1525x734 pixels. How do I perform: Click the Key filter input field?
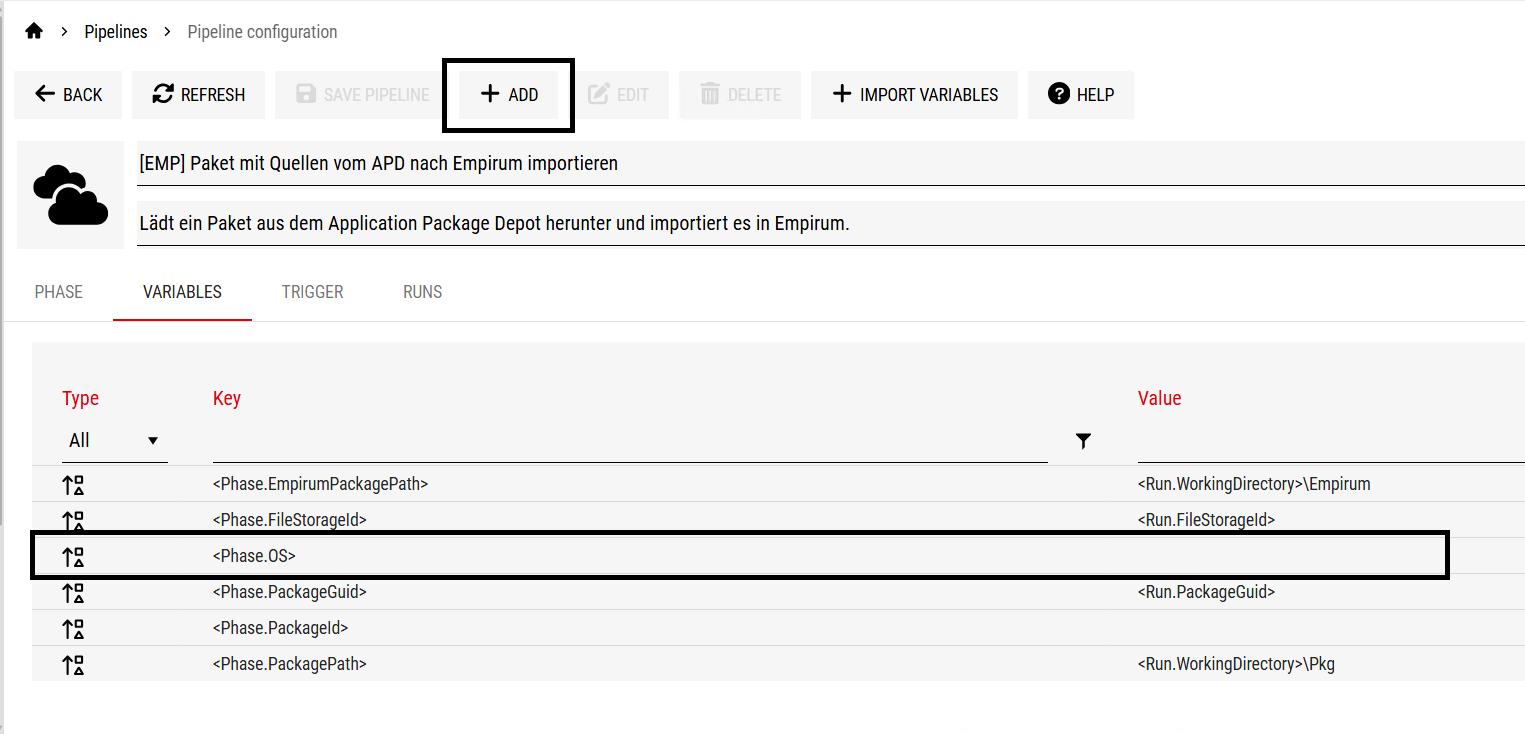630,442
